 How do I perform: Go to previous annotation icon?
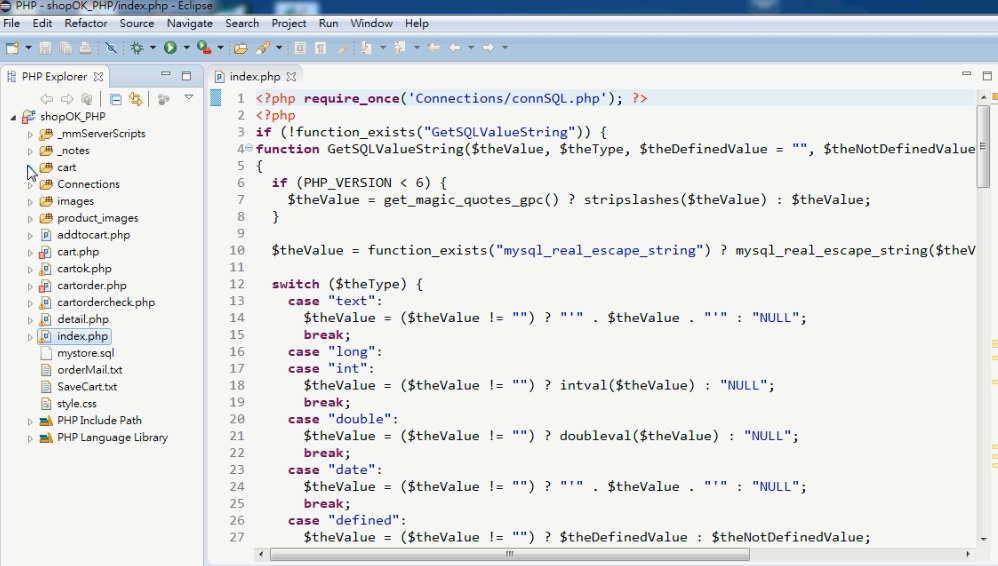pos(400,48)
